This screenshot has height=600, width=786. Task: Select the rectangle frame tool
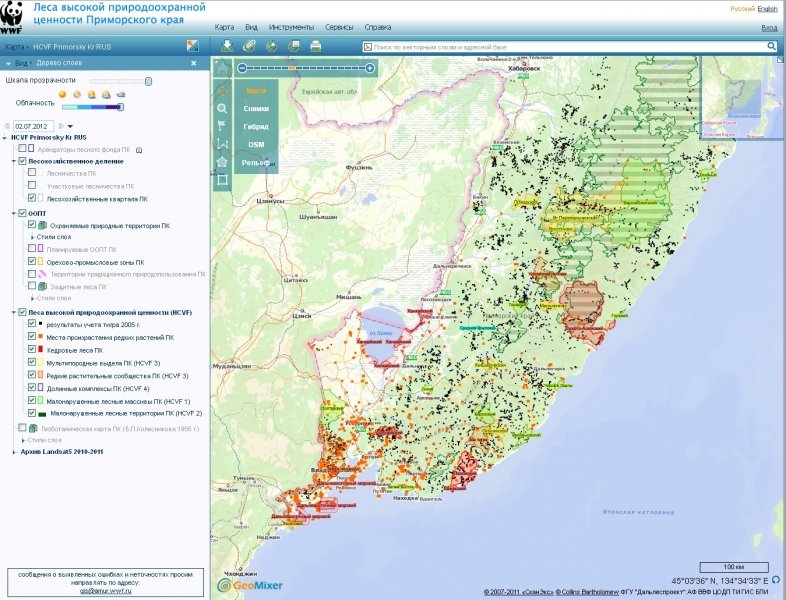coord(222,180)
